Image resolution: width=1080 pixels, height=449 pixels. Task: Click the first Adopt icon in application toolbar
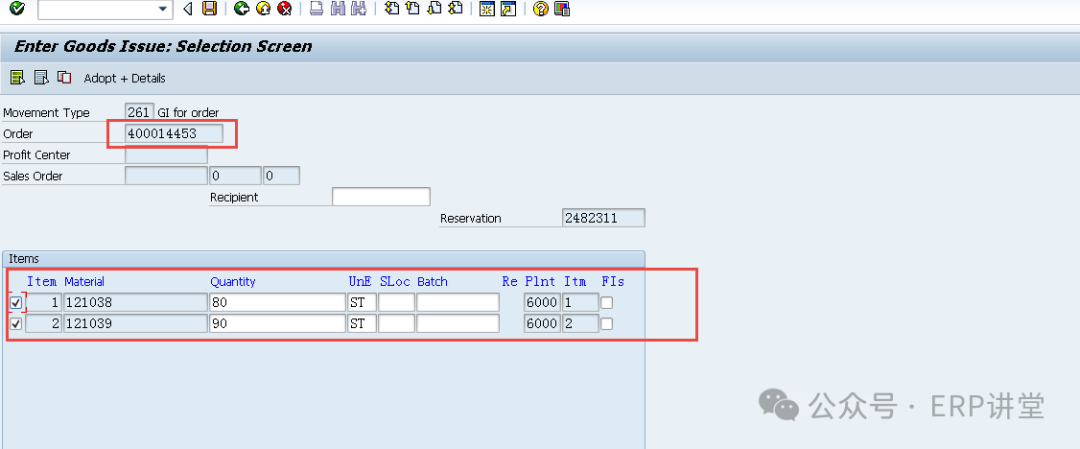pyautogui.click(x=17, y=78)
